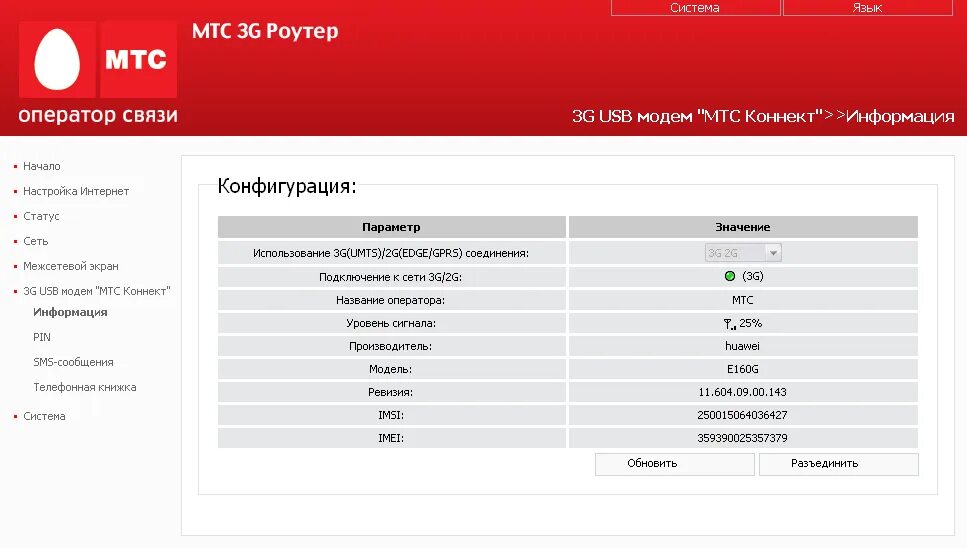The height and width of the screenshot is (548, 967).
Task: Click the revision value 11.604.09.00.143
Action: [743, 392]
